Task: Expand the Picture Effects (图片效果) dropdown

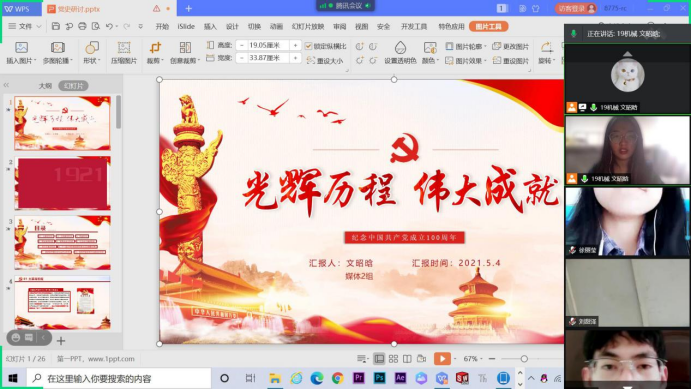Action: click(466, 61)
